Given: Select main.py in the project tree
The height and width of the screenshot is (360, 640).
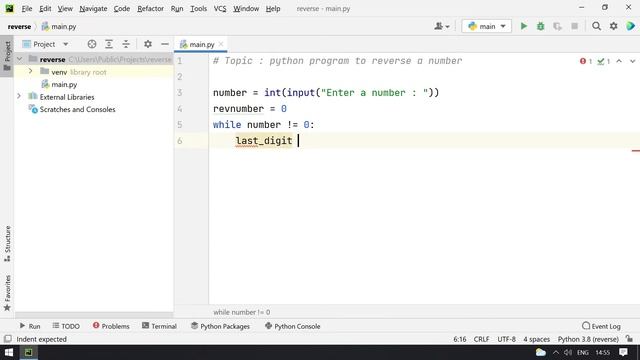Looking at the screenshot, I should 64,84.
